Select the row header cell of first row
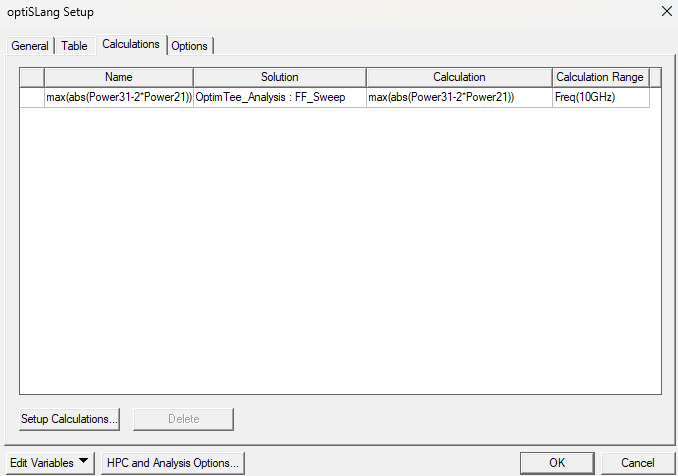This screenshot has width=678, height=476. 32,98
